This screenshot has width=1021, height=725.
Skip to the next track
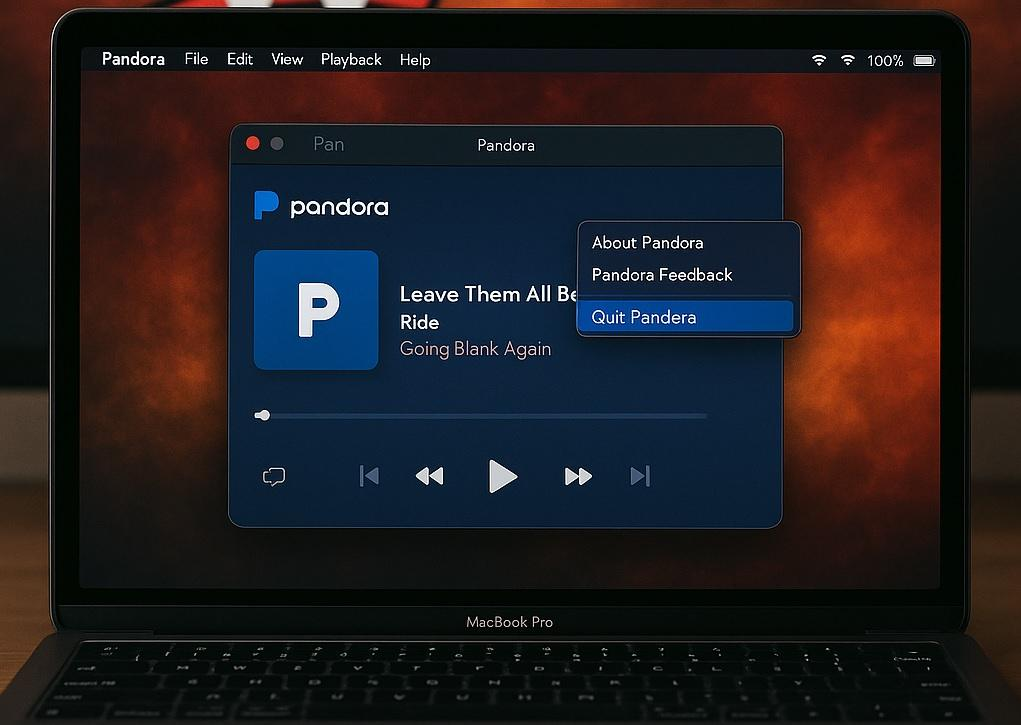click(x=640, y=476)
